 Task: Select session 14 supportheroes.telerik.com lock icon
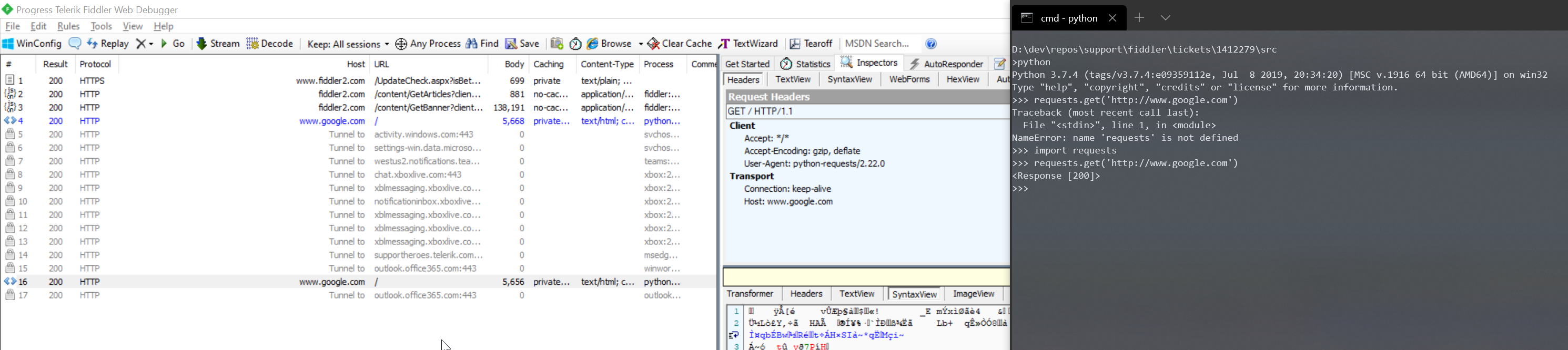coord(11,254)
